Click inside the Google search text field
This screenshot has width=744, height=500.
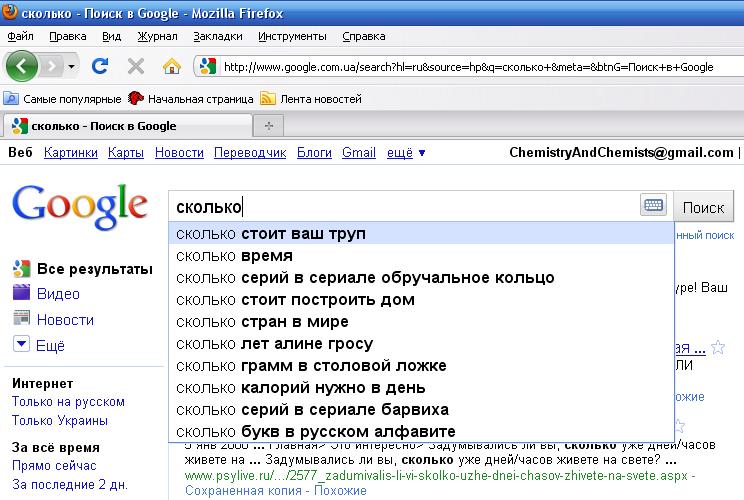(x=400, y=207)
